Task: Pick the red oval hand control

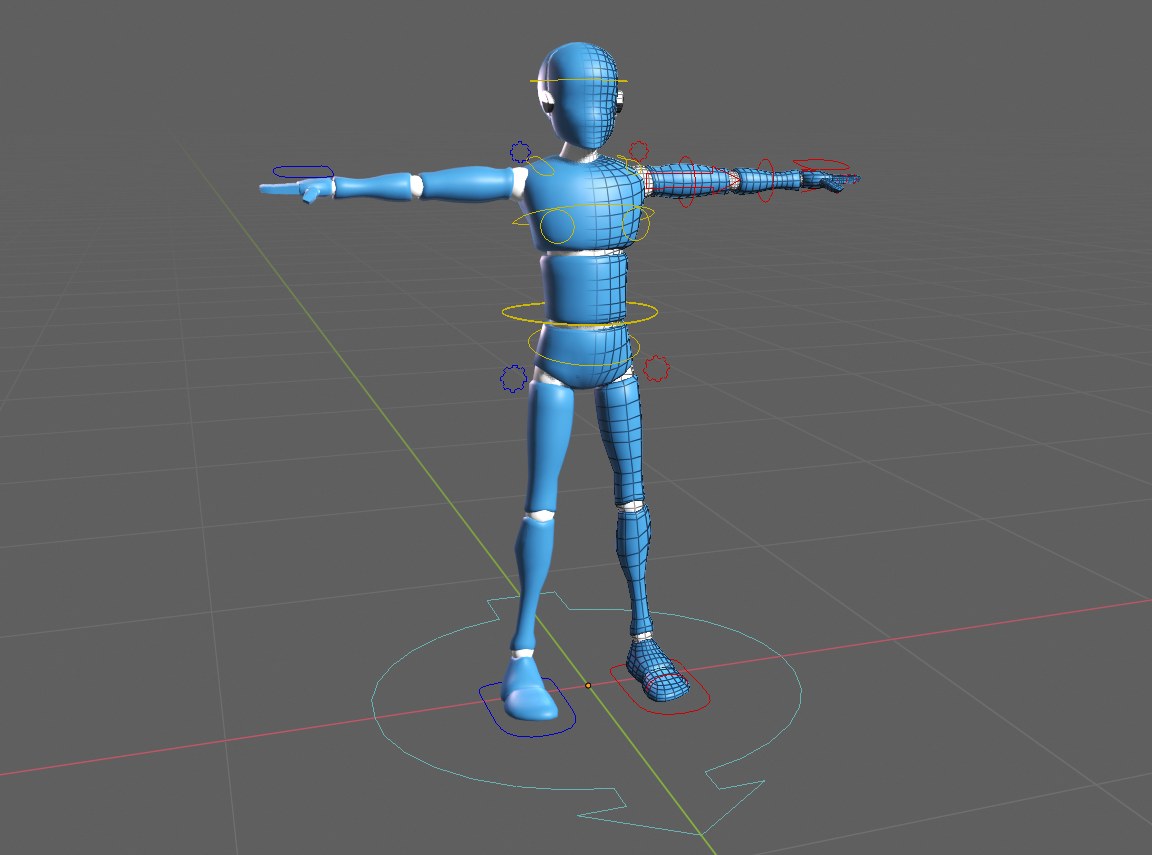Action: tap(821, 165)
